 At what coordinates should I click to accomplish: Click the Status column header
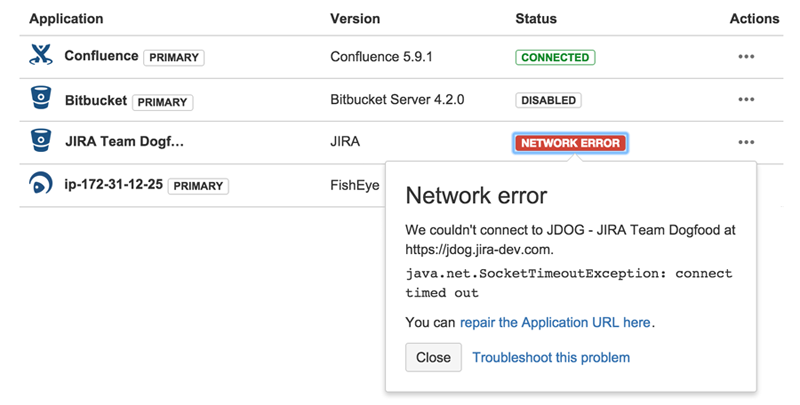(536, 19)
